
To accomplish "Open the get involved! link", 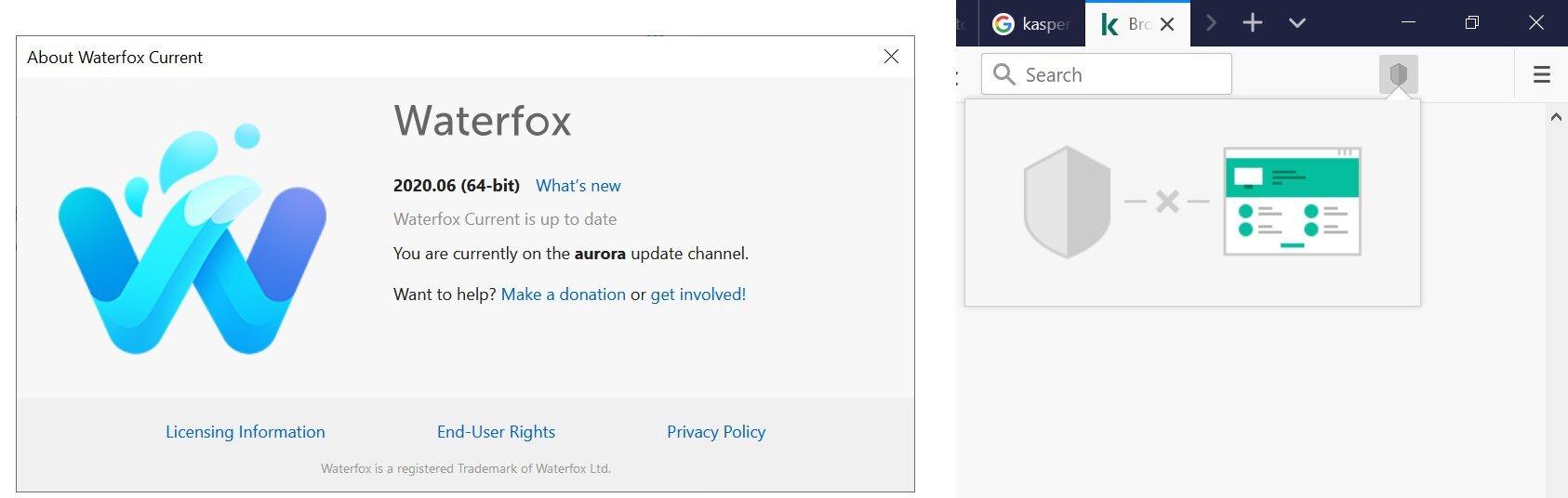I will pyautogui.click(x=698, y=295).
